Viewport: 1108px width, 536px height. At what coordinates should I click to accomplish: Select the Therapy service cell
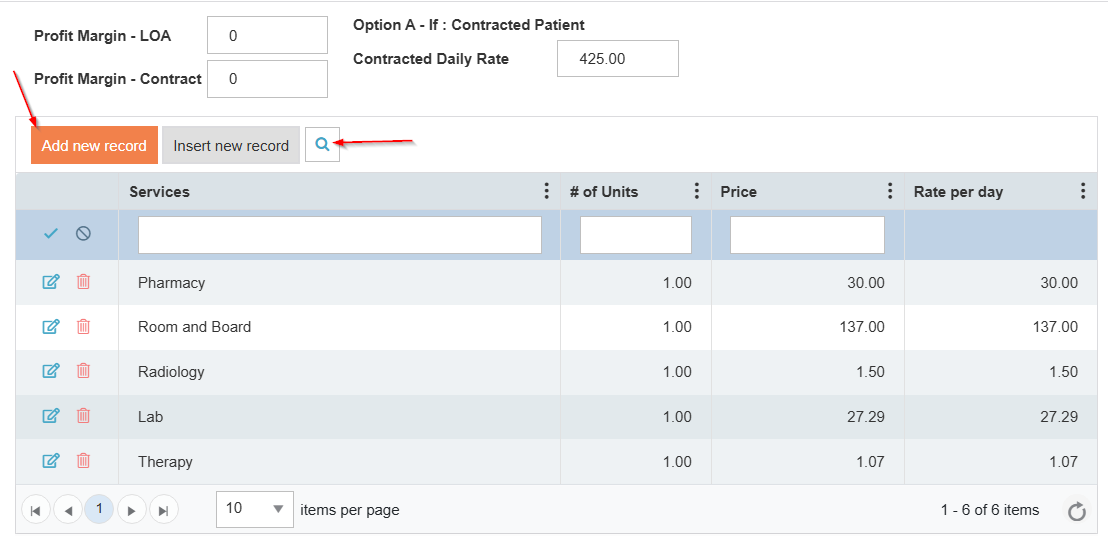coord(339,462)
